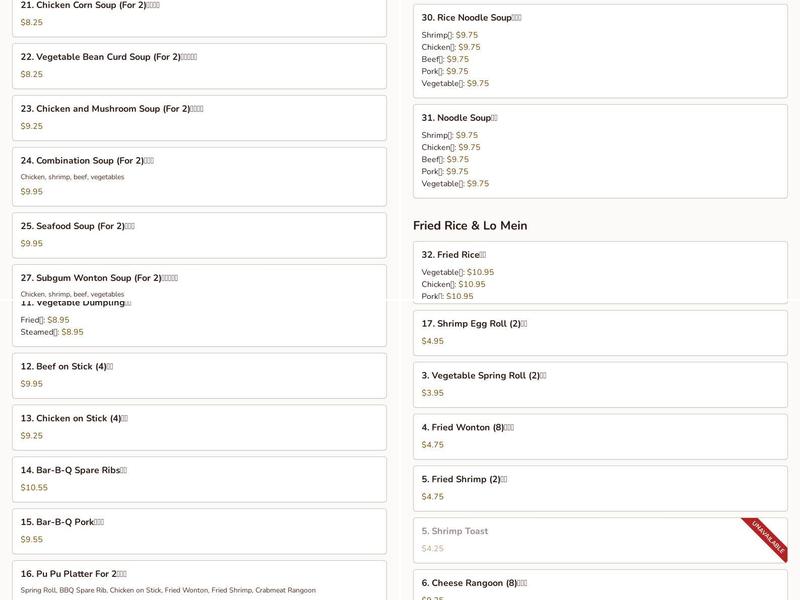Open the Chicken Corn Soup item

click(x=199, y=18)
